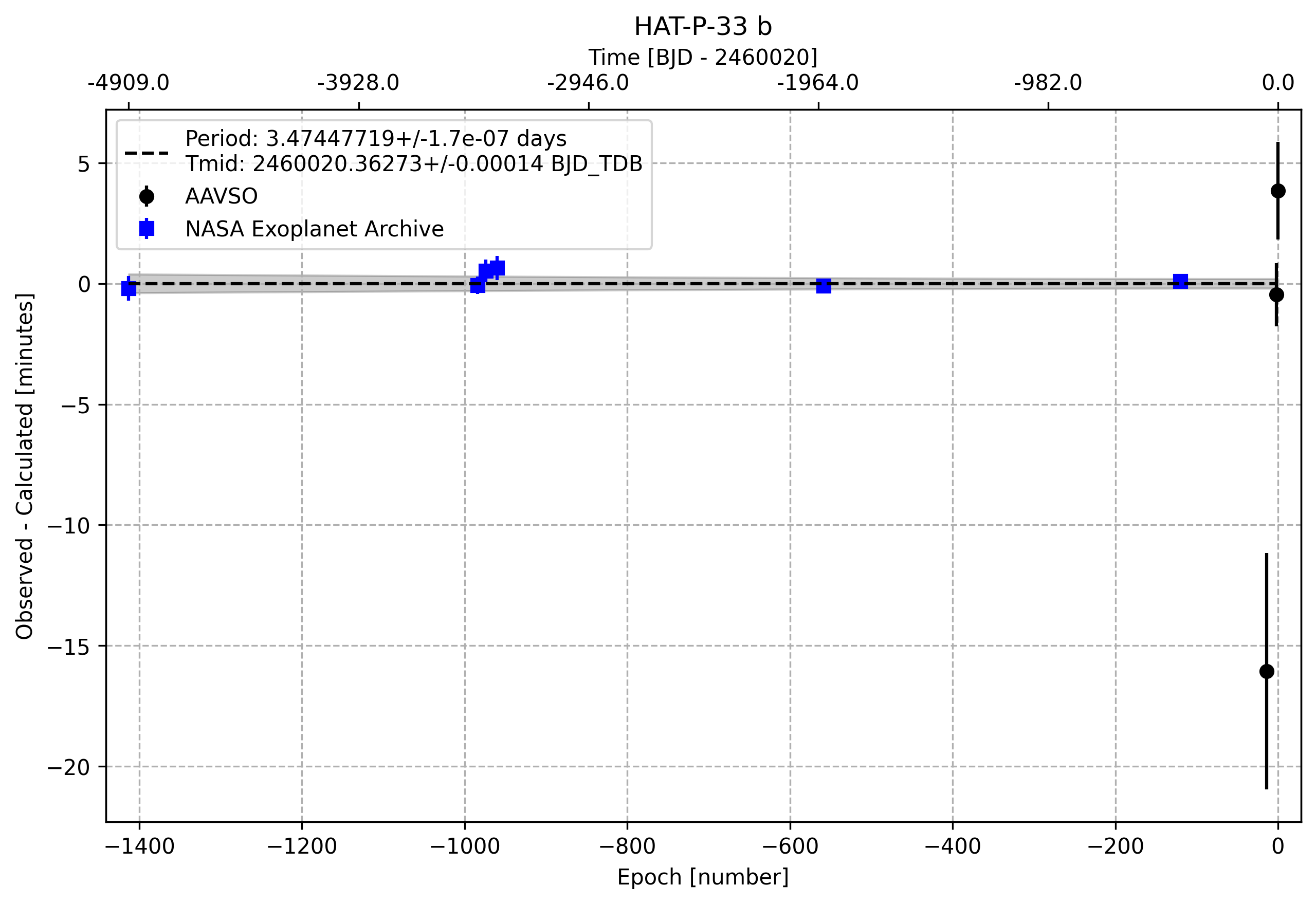
Task: Click the −800 epoch tick label
Action: click(x=627, y=847)
